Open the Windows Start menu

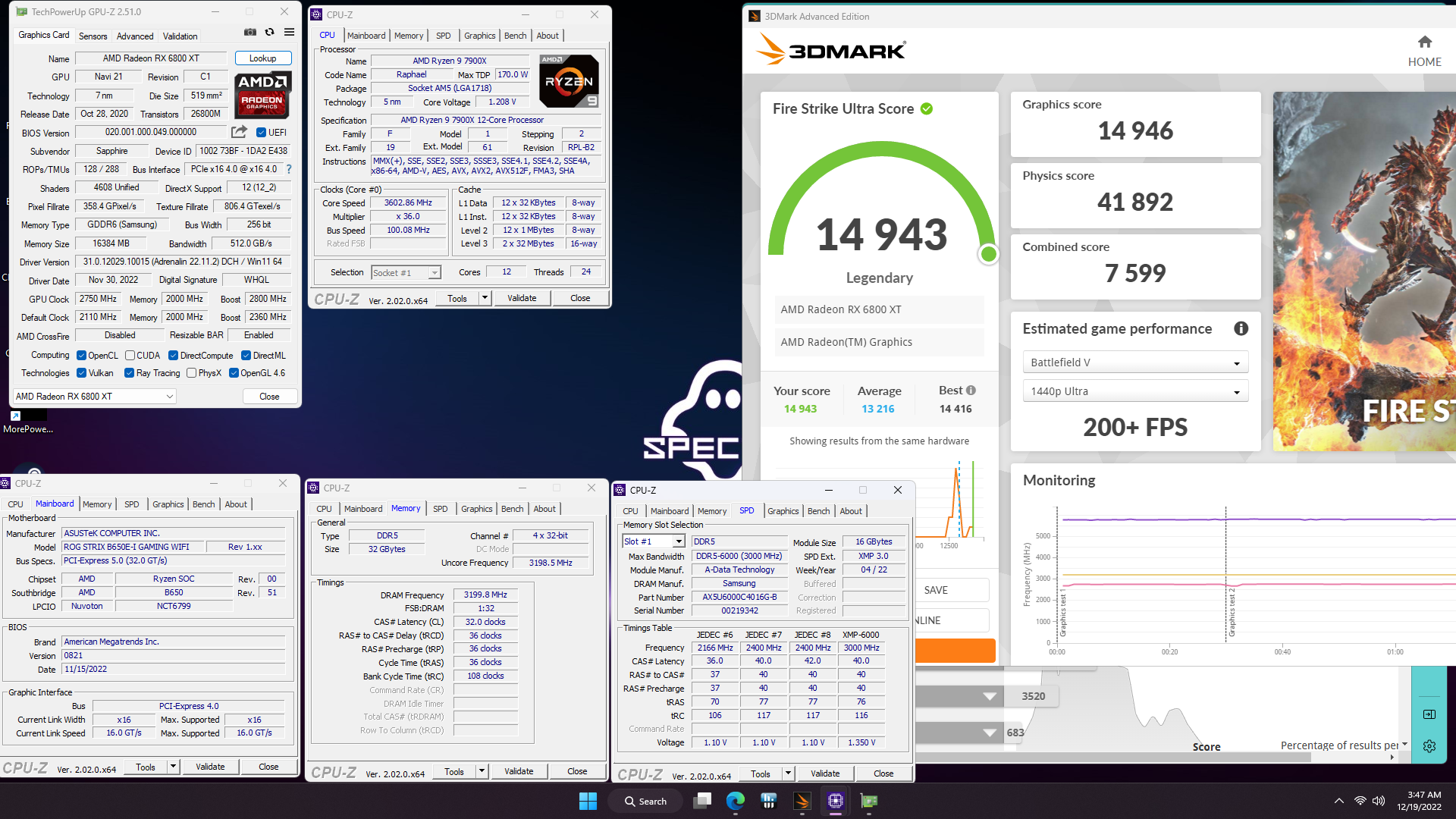pos(588,801)
